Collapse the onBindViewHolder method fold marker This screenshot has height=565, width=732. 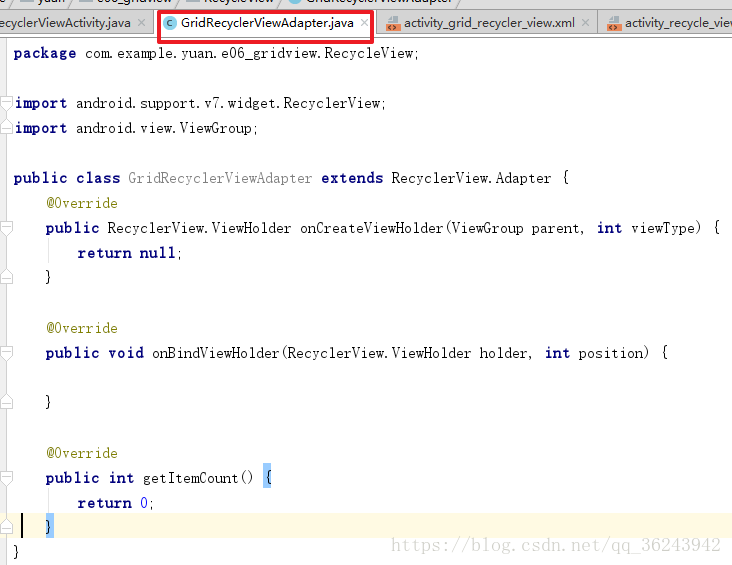(x=6, y=353)
